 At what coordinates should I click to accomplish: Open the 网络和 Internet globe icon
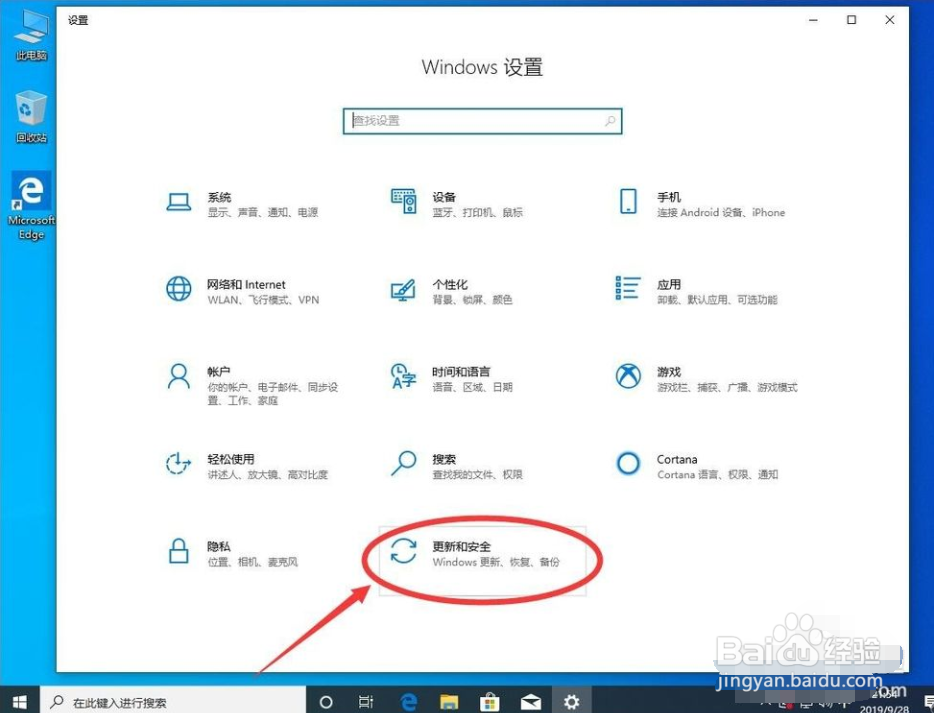point(179,289)
